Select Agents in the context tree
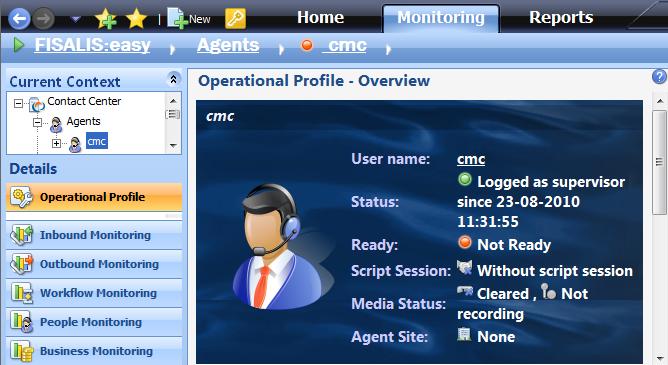Screen dimensions: 668x365 tap(84, 121)
